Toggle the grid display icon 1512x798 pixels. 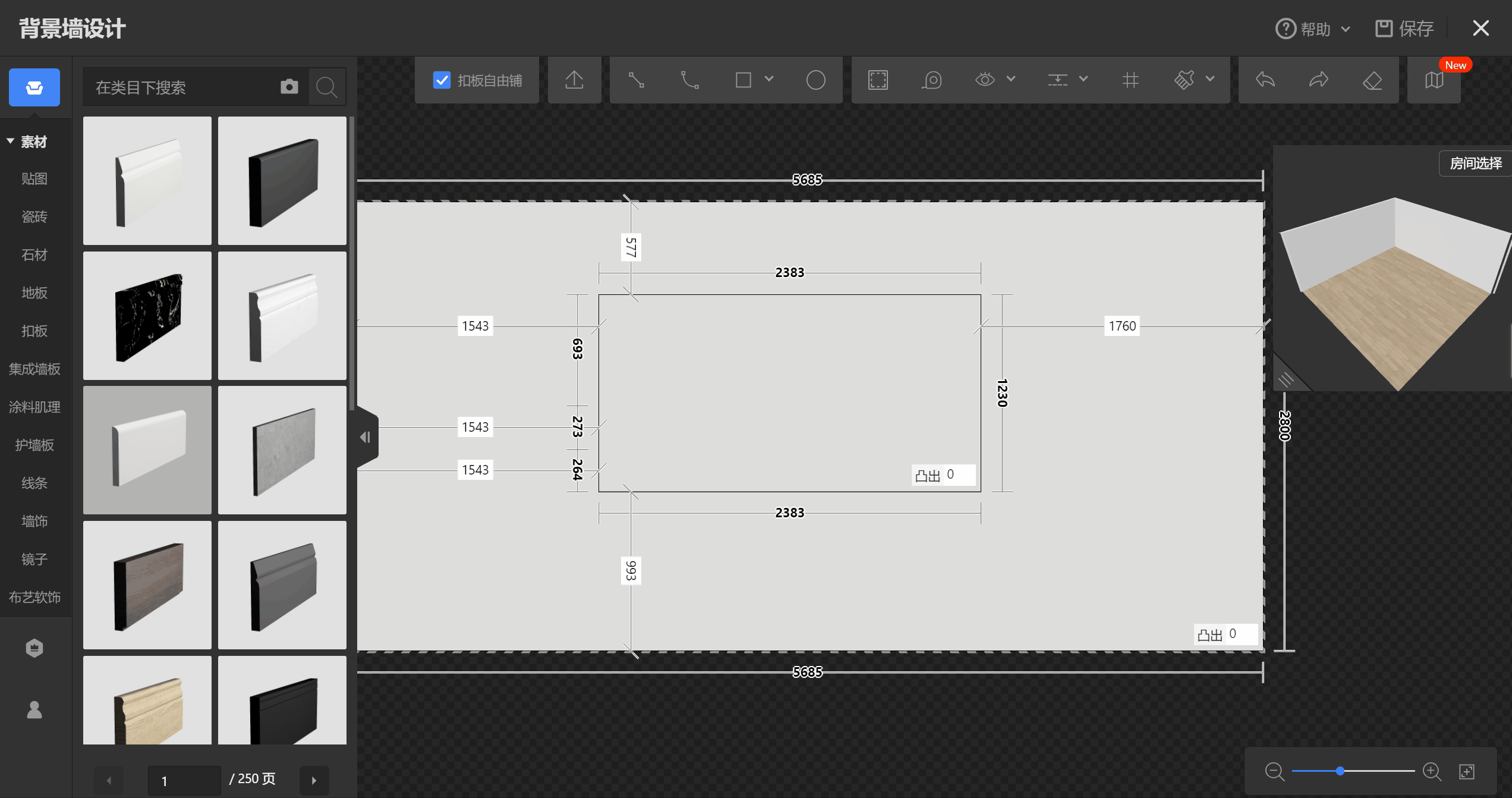(x=1130, y=80)
